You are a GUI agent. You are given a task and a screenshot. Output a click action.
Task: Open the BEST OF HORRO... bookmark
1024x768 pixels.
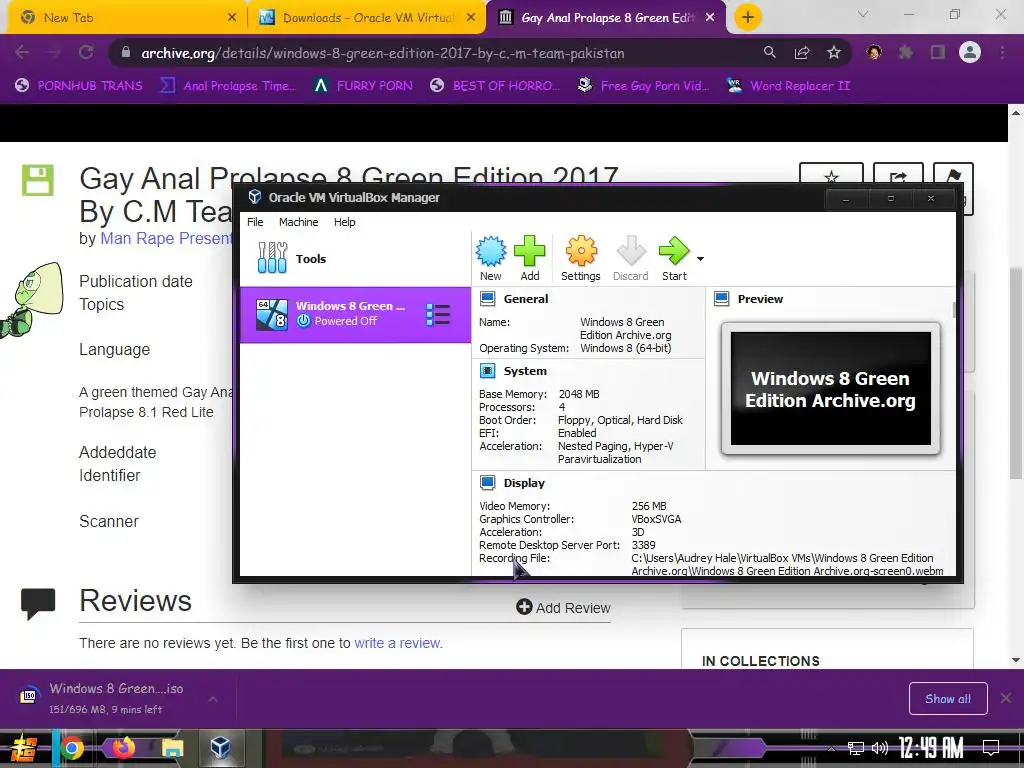tap(495, 86)
